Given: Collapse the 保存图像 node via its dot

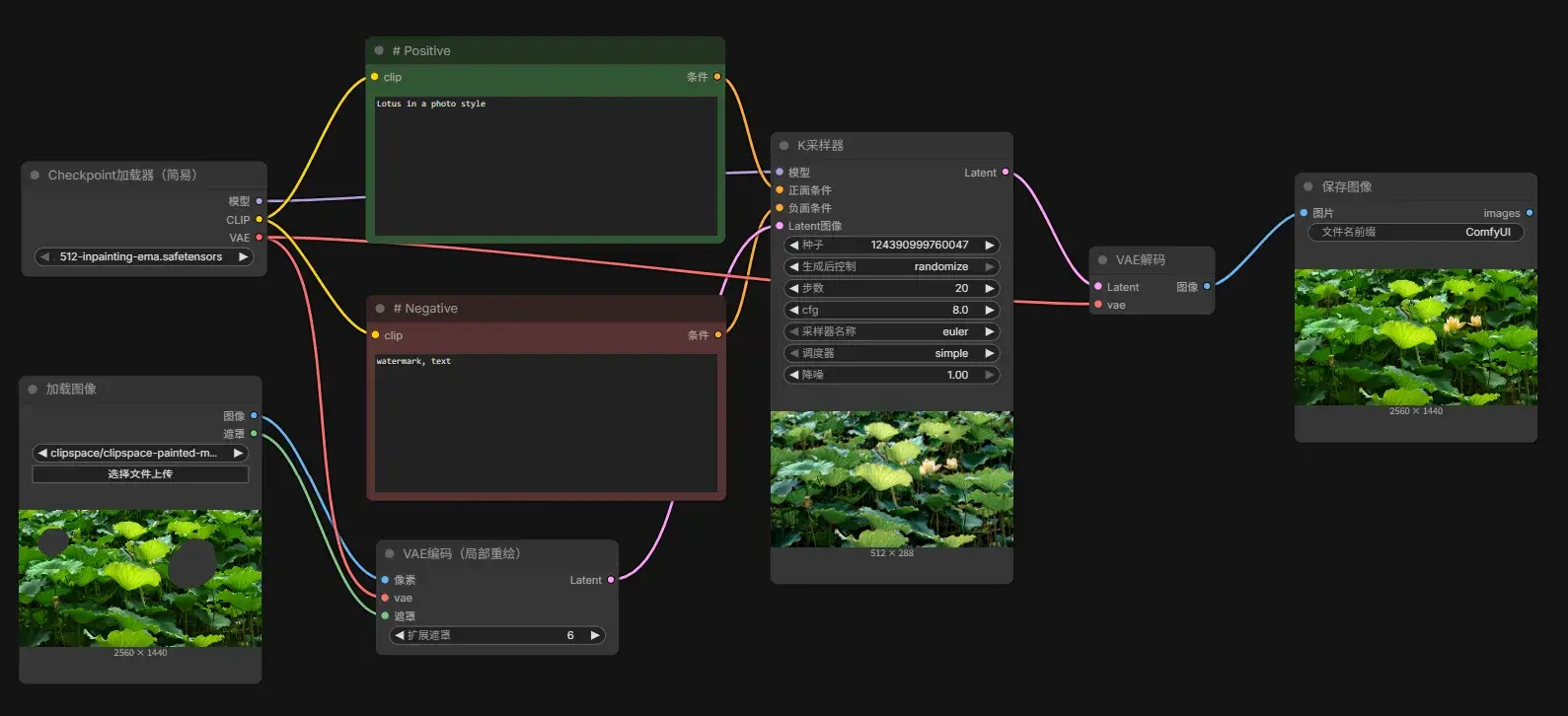Looking at the screenshot, I should pos(1308,186).
